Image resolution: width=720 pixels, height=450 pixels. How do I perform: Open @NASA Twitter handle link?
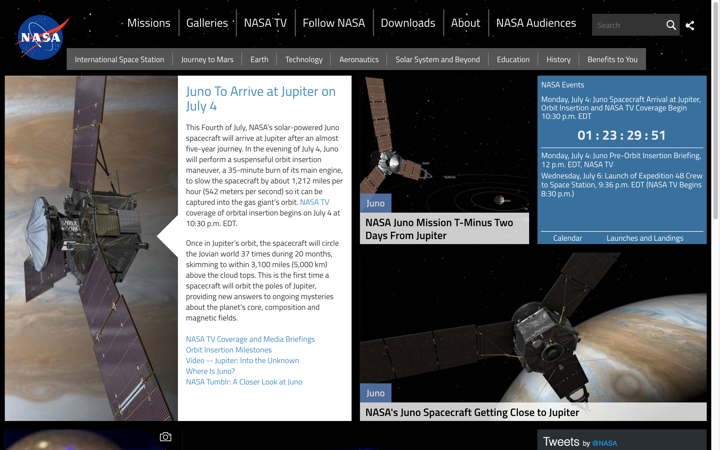604,443
